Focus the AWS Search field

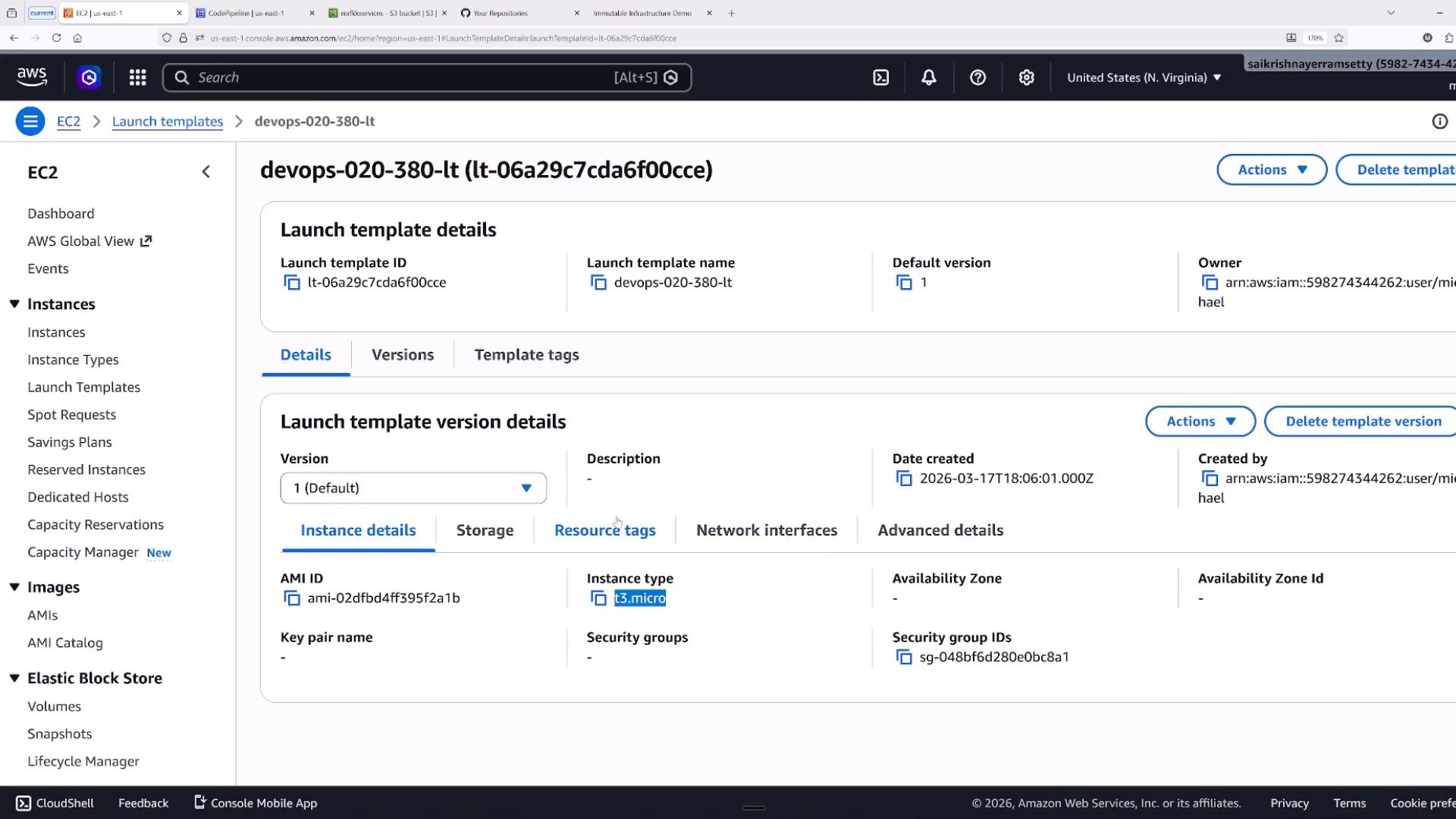427,77
